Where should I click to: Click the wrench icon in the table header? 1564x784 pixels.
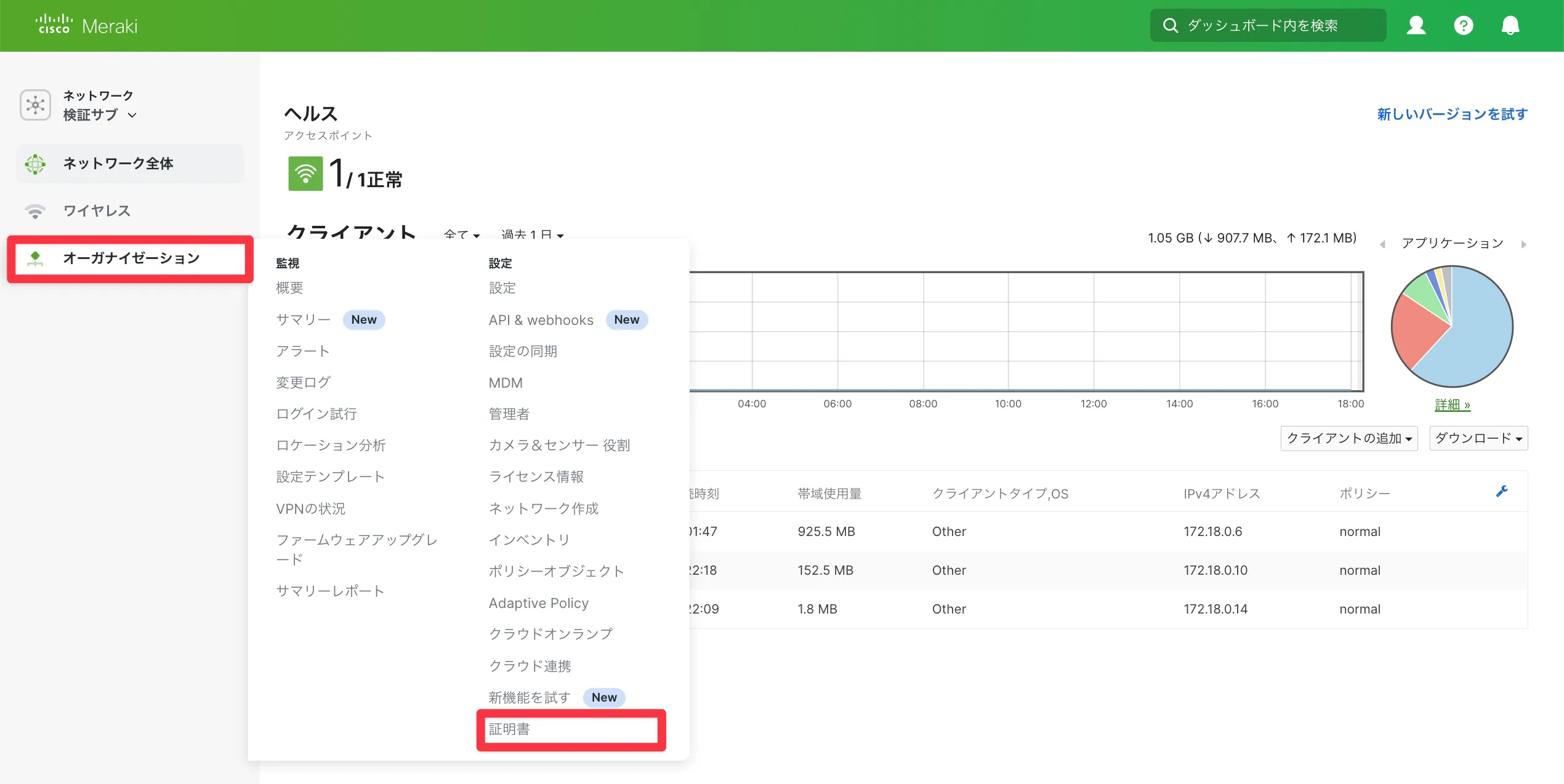[x=1502, y=491]
